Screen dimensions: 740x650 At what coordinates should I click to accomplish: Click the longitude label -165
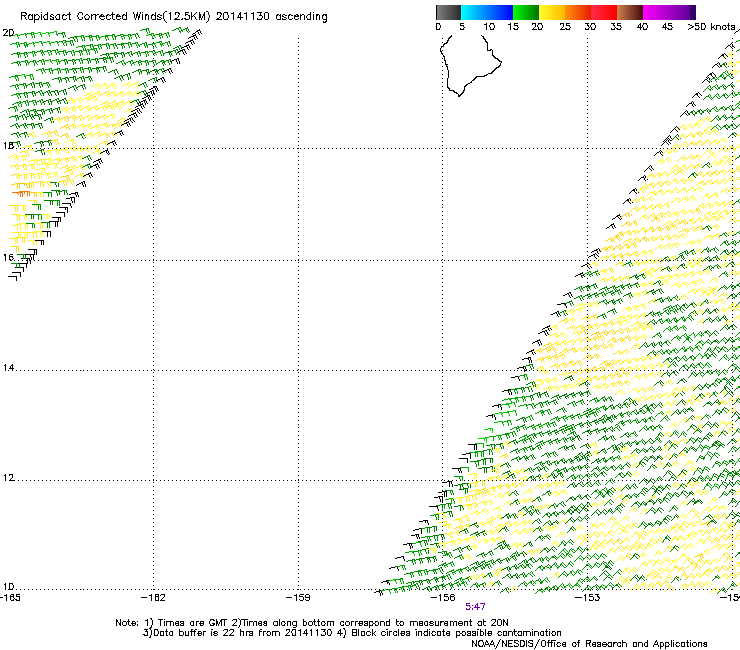point(10,598)
